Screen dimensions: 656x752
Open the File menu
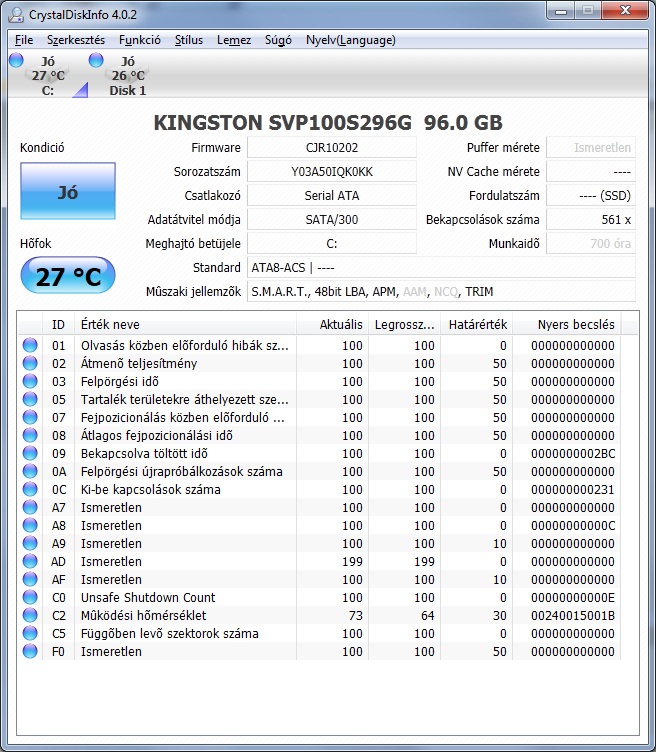[24, 40]
